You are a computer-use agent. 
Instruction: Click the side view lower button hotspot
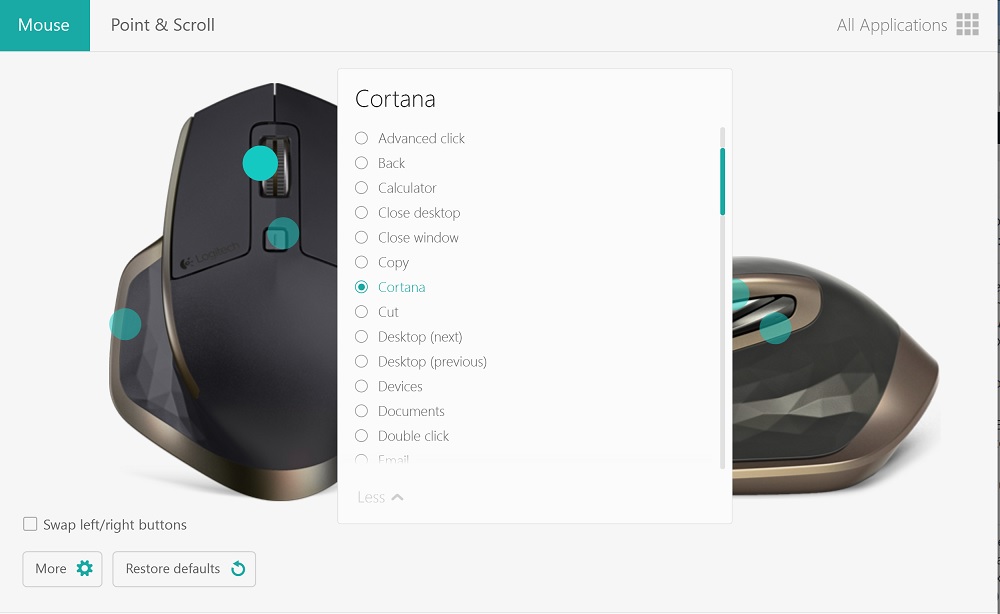pyautogui.click(x=775, y=328)
